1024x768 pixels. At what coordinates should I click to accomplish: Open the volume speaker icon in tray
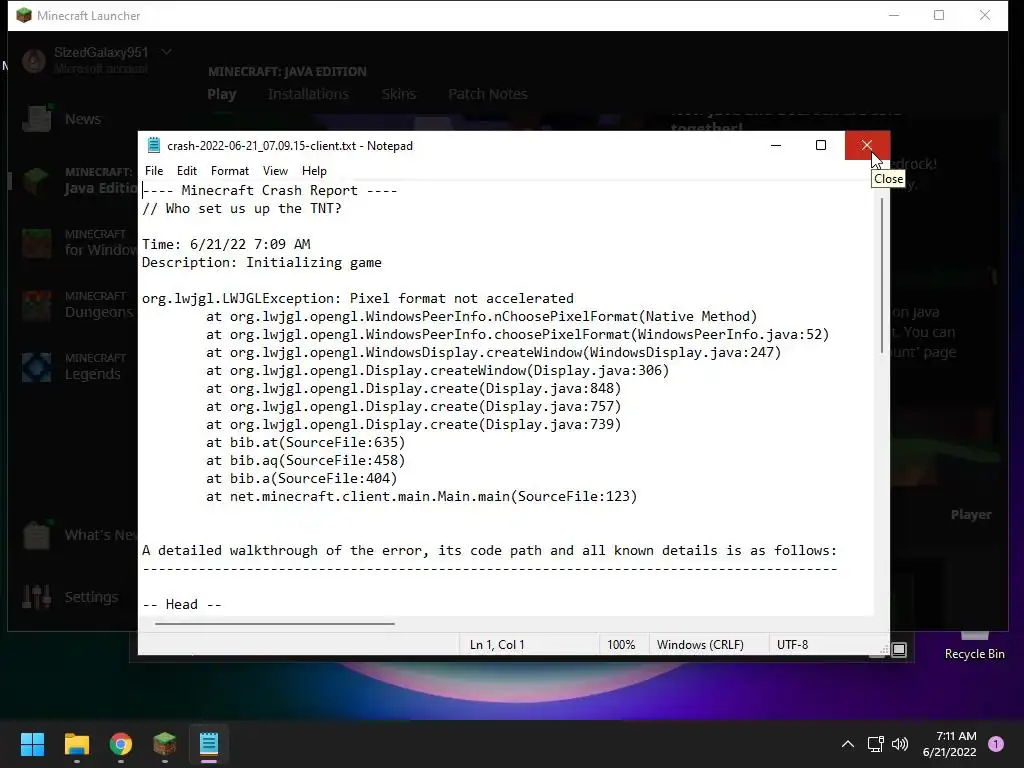point(900,744)
